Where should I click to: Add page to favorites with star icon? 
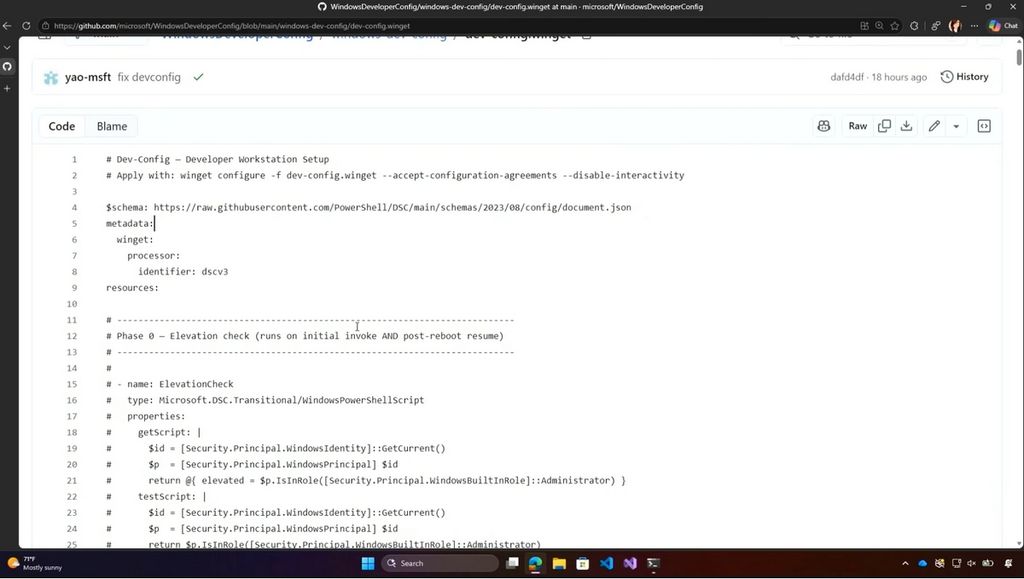pyautogui.click(x=895, y=26)
